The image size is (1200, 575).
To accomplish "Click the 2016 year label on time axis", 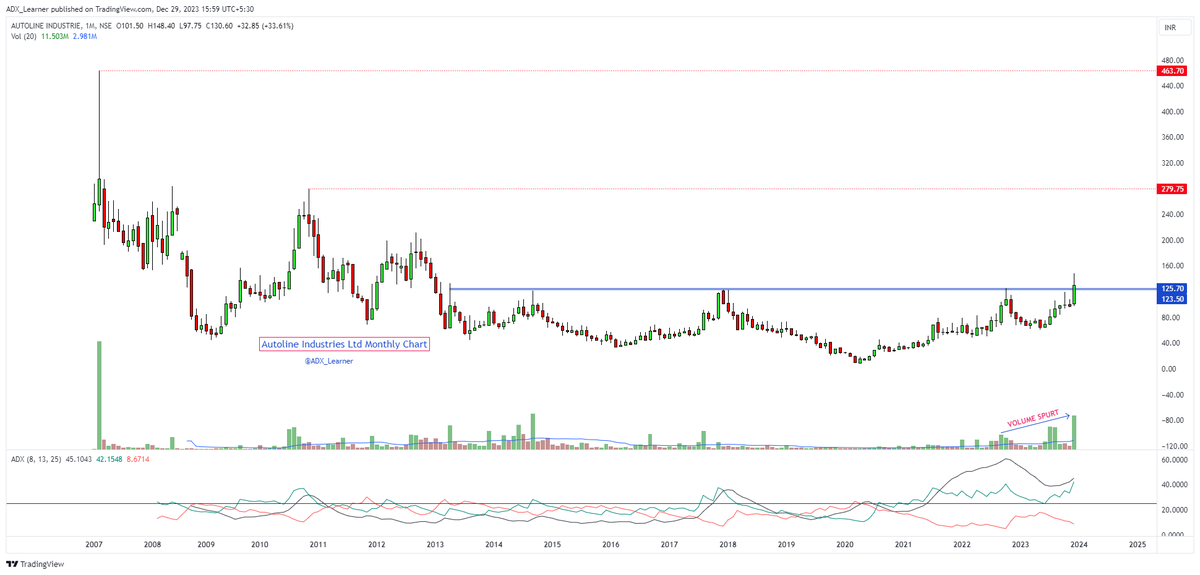I will point(611,545).
